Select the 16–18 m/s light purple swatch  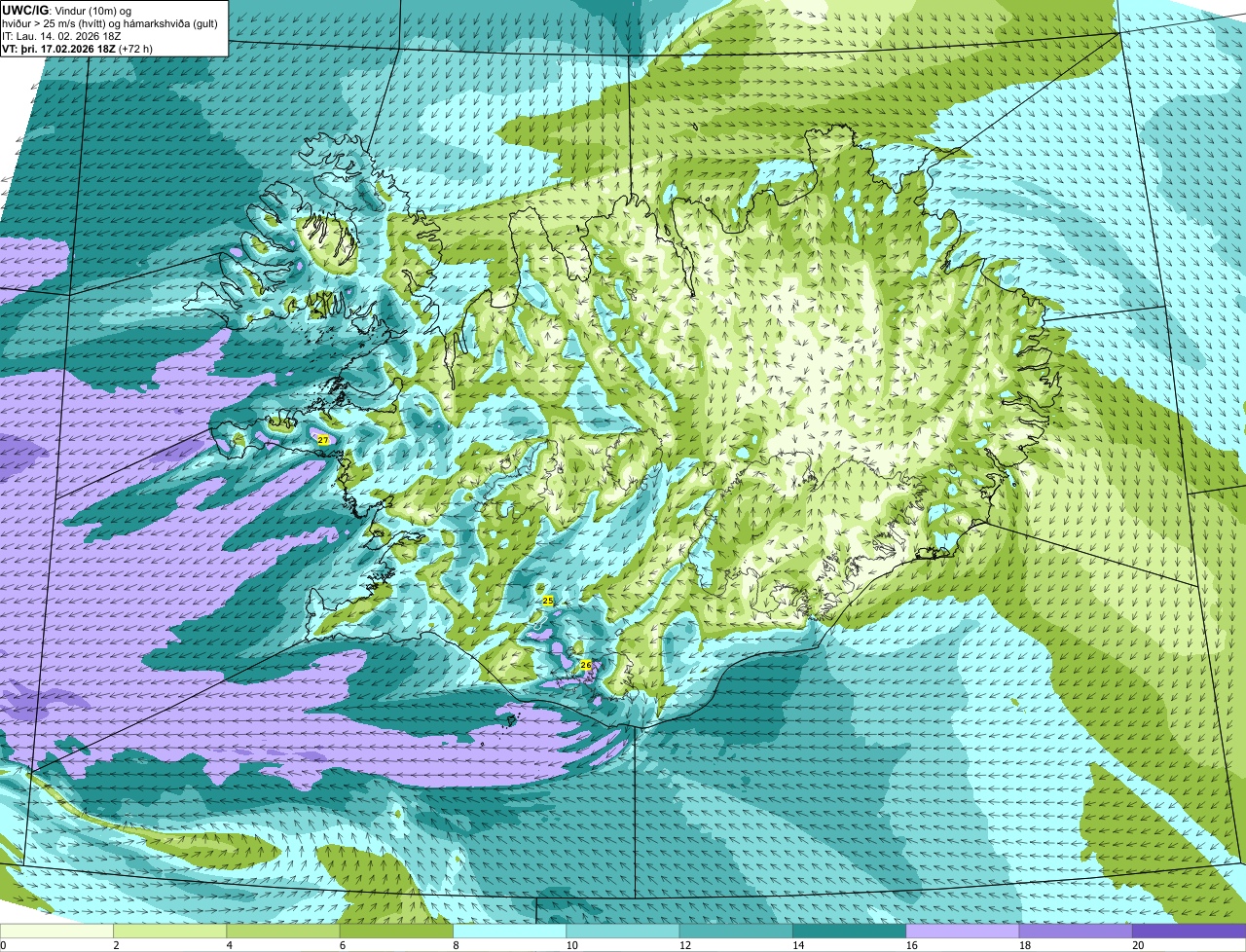coord(963,931)
